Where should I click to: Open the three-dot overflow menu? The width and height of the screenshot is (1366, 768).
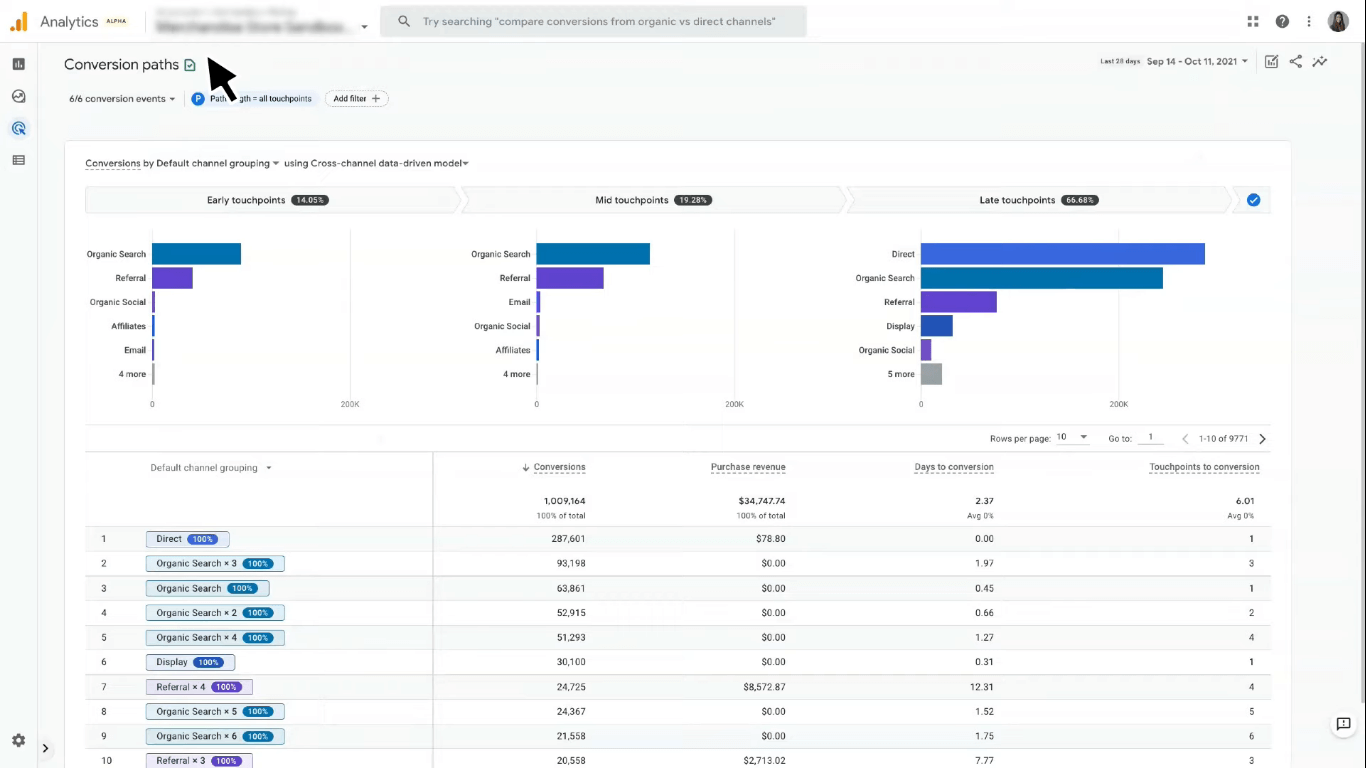click(1309, 21)
